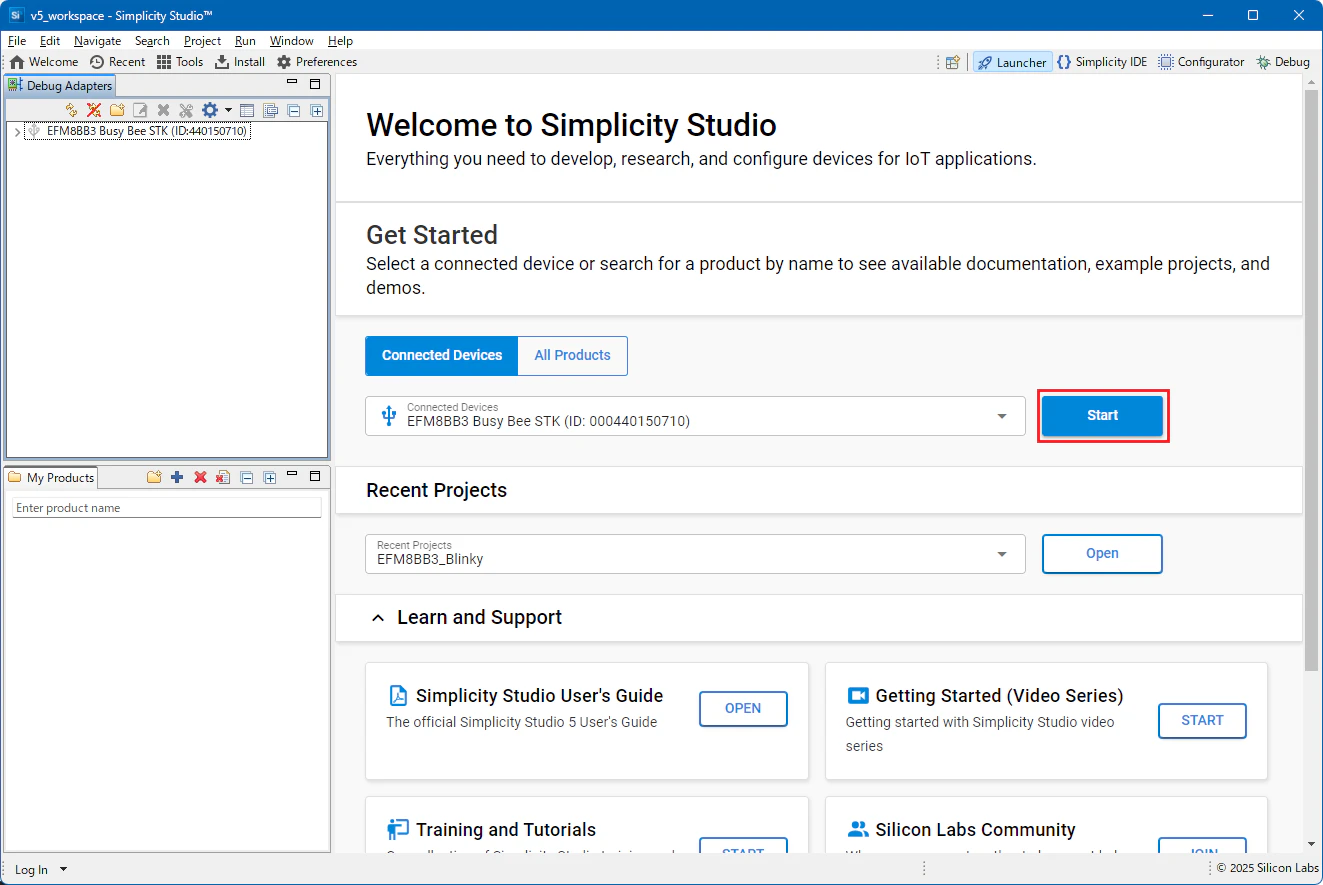The height and width of the screenshot is (885, 1323).
Task: Click the blue gear icon in Debug Adapters
Action: point(209,110)
